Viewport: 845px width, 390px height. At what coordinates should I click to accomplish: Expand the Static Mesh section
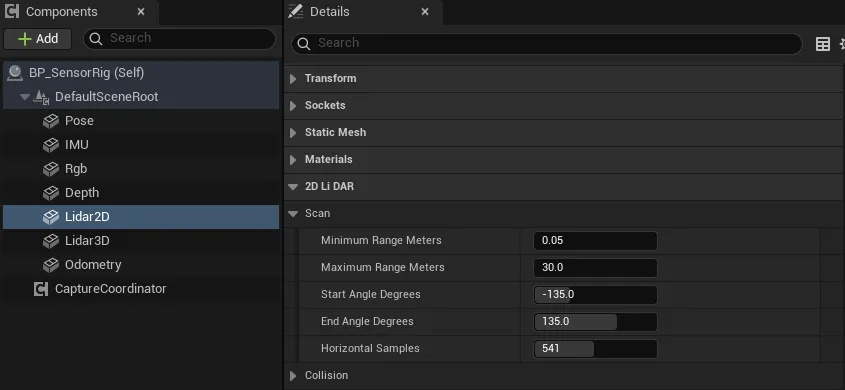tap(293, 133)
